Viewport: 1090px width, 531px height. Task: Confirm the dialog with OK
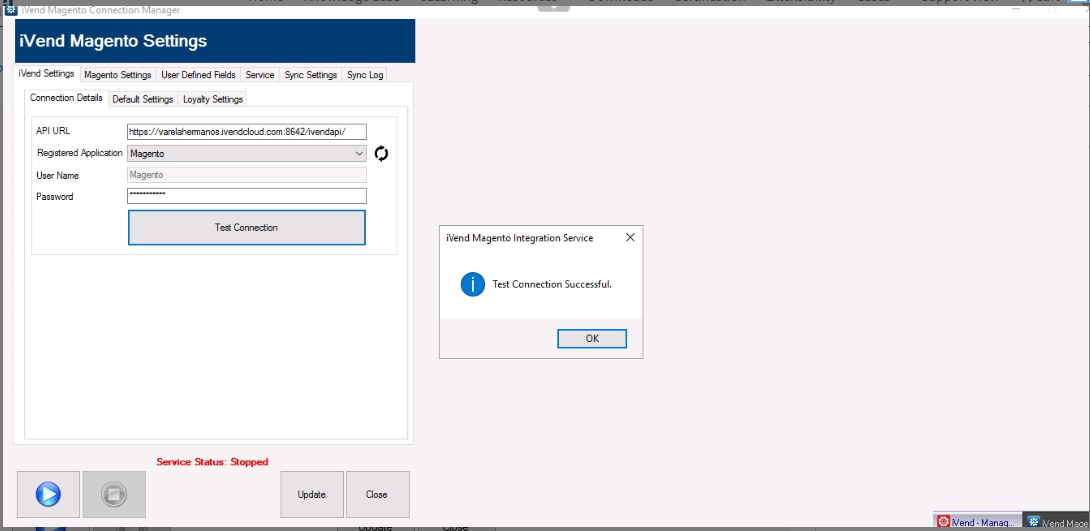[592, 338]
